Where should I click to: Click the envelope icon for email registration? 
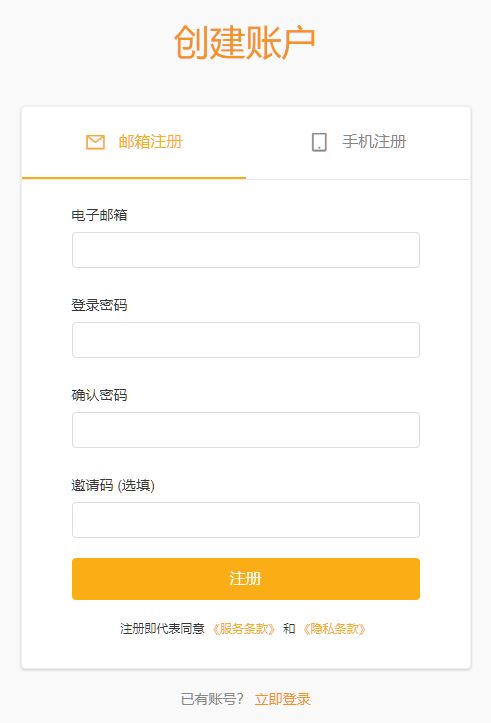95,142
